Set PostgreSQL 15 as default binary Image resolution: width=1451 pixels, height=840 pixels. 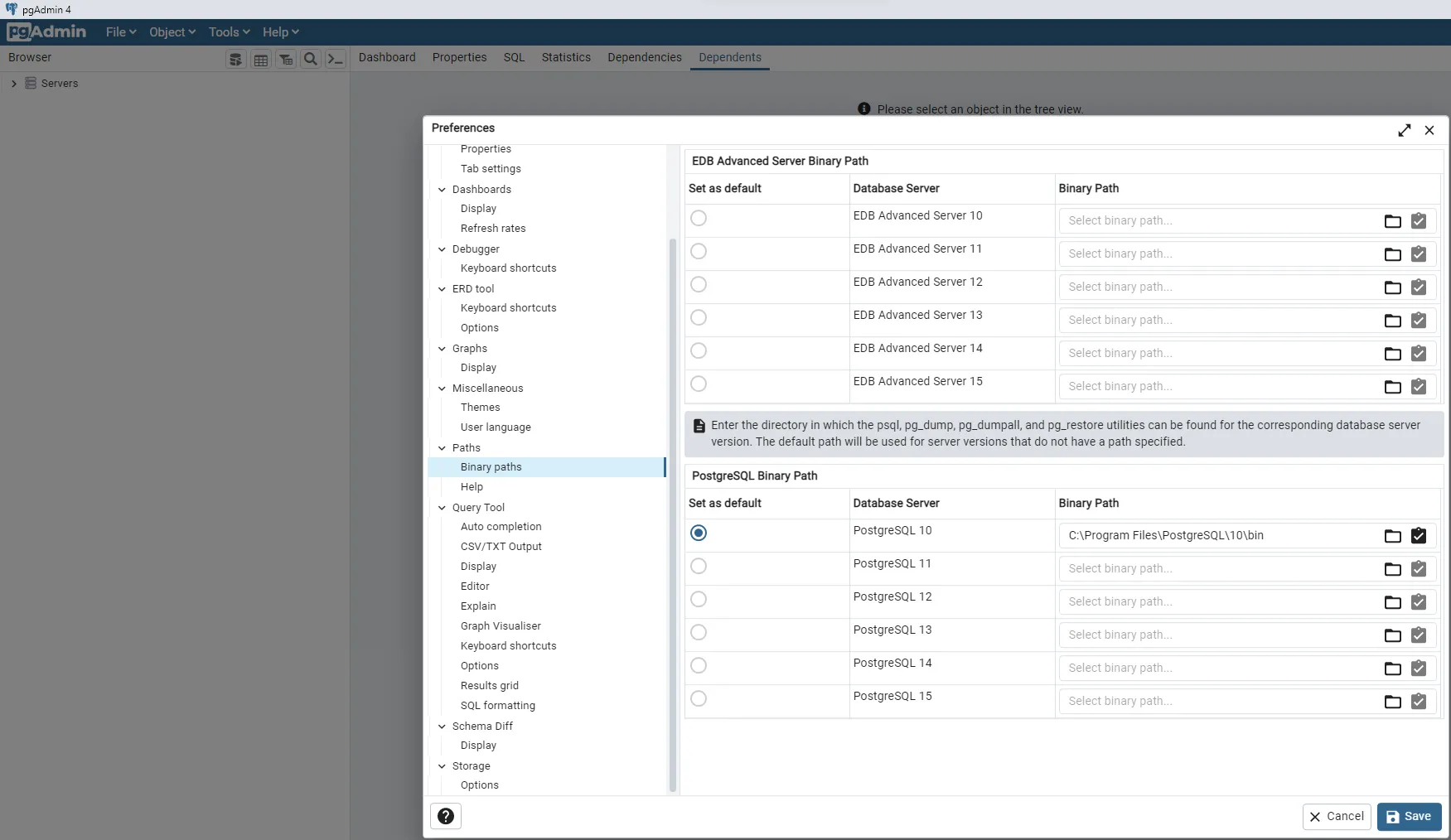(699, 698)
